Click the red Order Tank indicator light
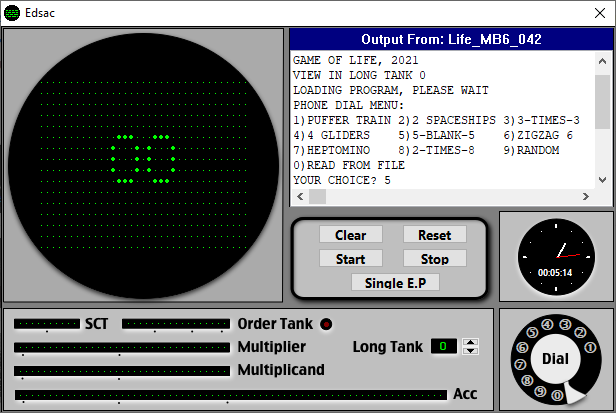616x413 pixels. [x=326, y=324]
